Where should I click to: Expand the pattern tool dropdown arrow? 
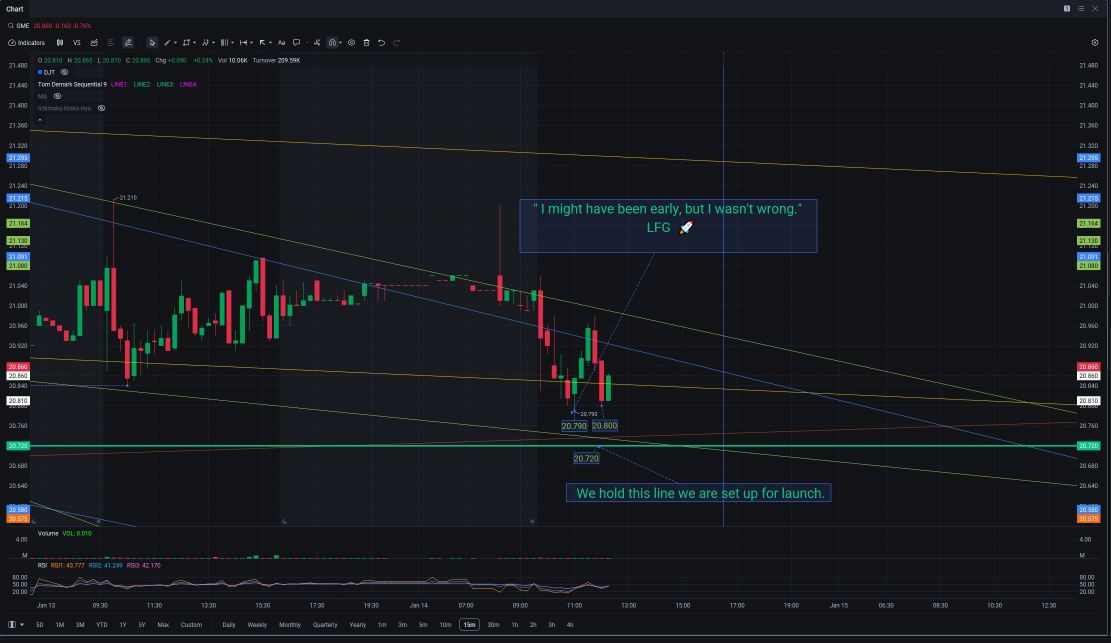point(213,43)
